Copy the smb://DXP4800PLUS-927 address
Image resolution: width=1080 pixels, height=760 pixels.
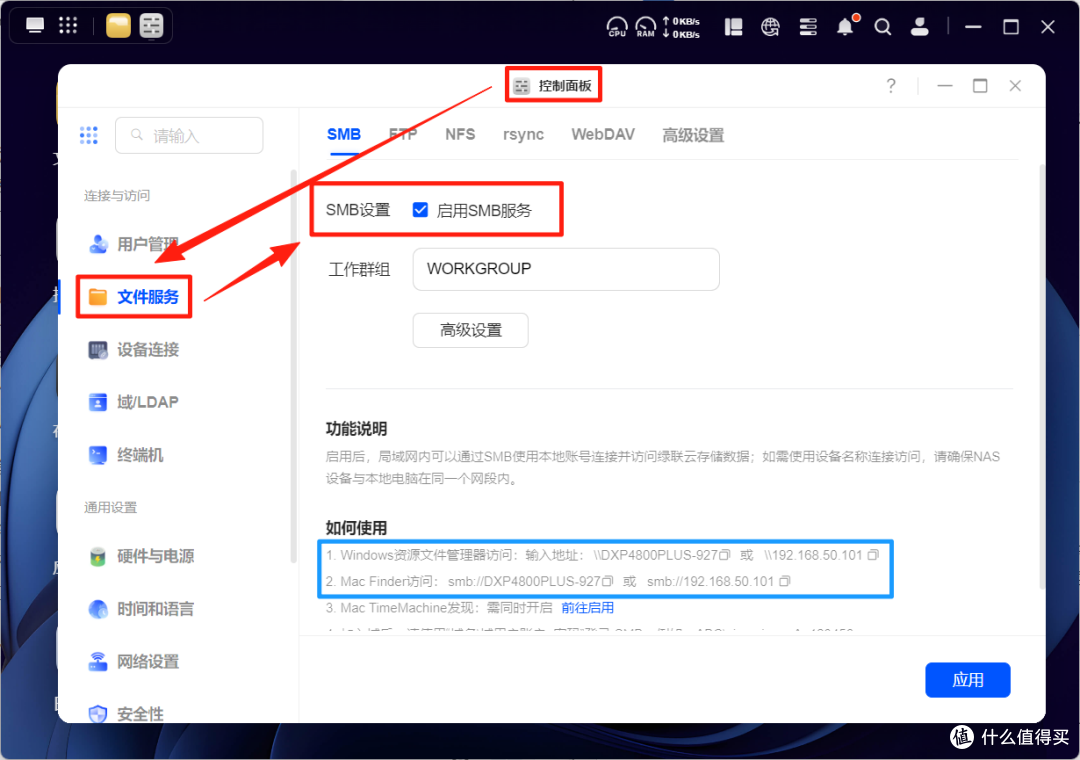click(608, 581)
